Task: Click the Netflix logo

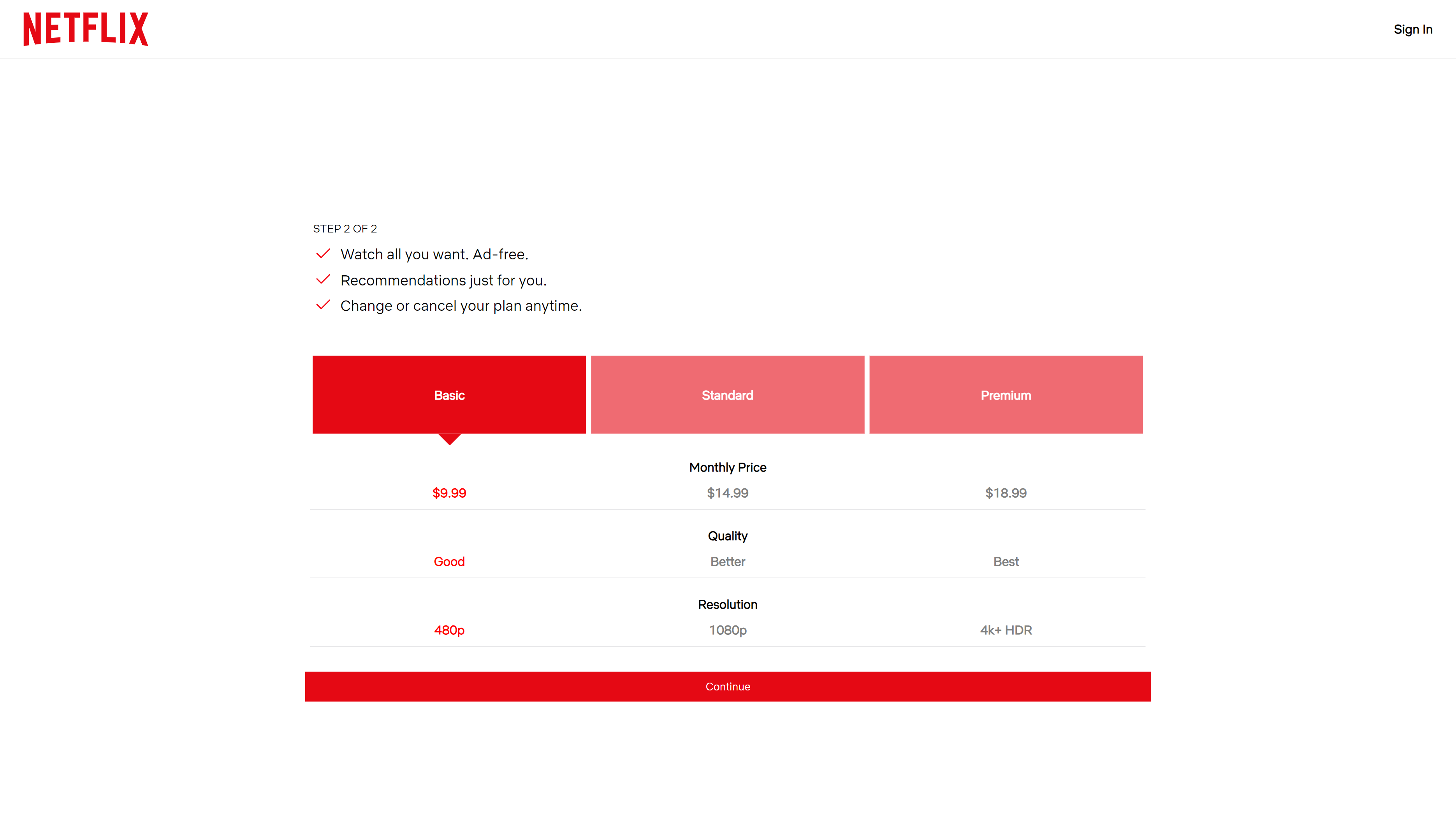Action: 85,29
